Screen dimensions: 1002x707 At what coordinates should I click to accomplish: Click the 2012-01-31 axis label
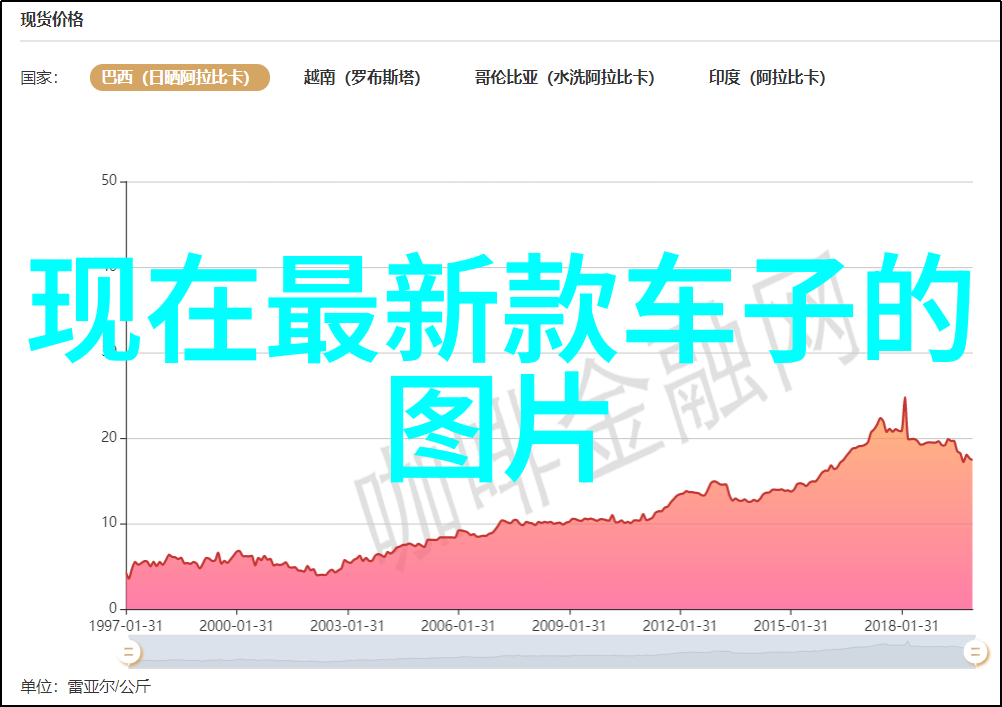679,625
